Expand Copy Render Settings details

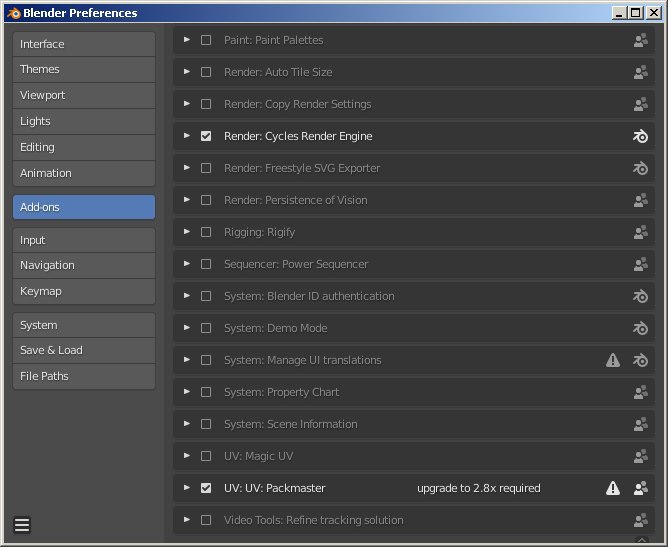(187, 104)
